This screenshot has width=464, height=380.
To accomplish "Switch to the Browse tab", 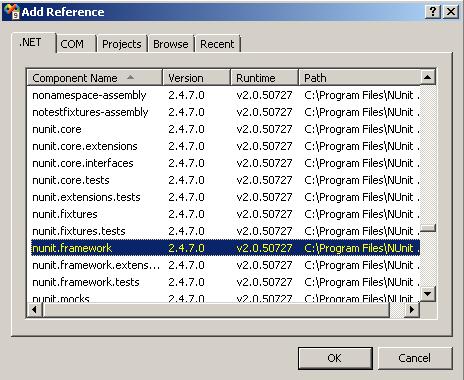I will click(x=171, y=44).
